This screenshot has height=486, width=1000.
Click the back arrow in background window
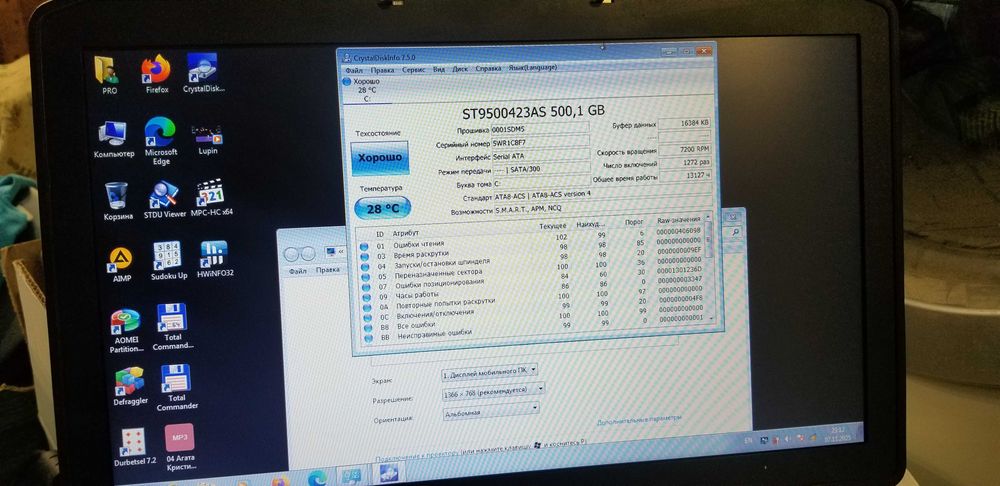pyautogui.click(x=291, y=254)
